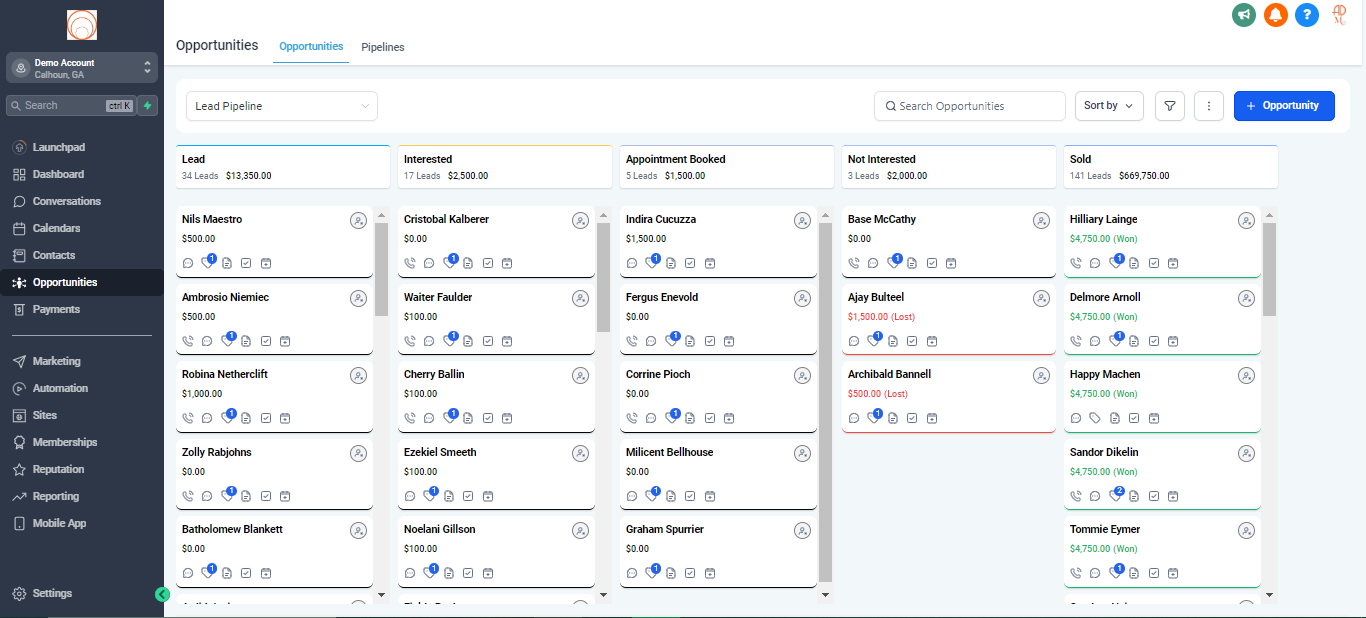Open calendar icon on Indira Cucuzza card
Image resolution: width=1366 pixels, height=618 pixels.
(710, 263)
